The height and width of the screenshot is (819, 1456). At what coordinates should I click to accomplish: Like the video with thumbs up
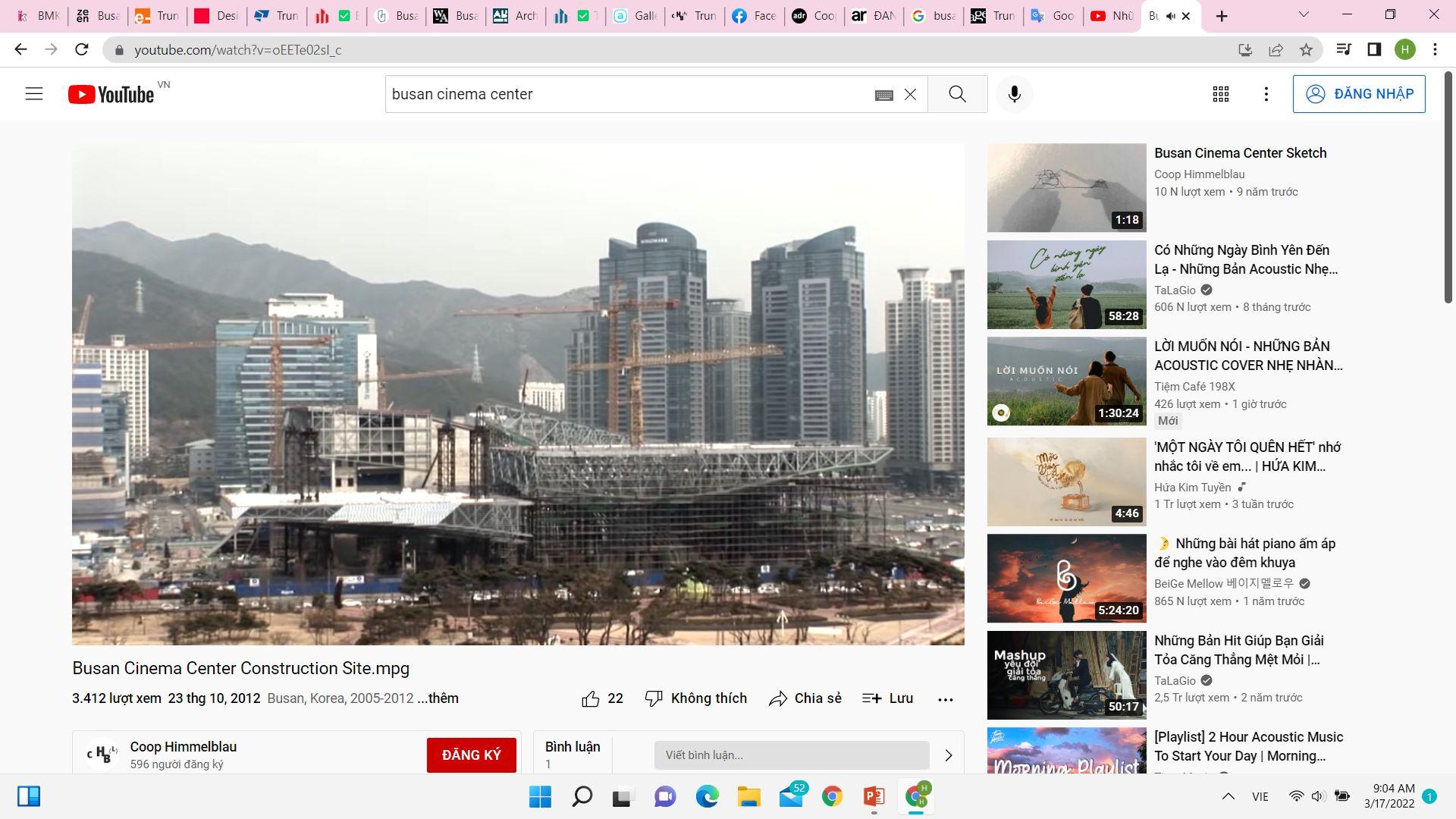pos(591,698)
